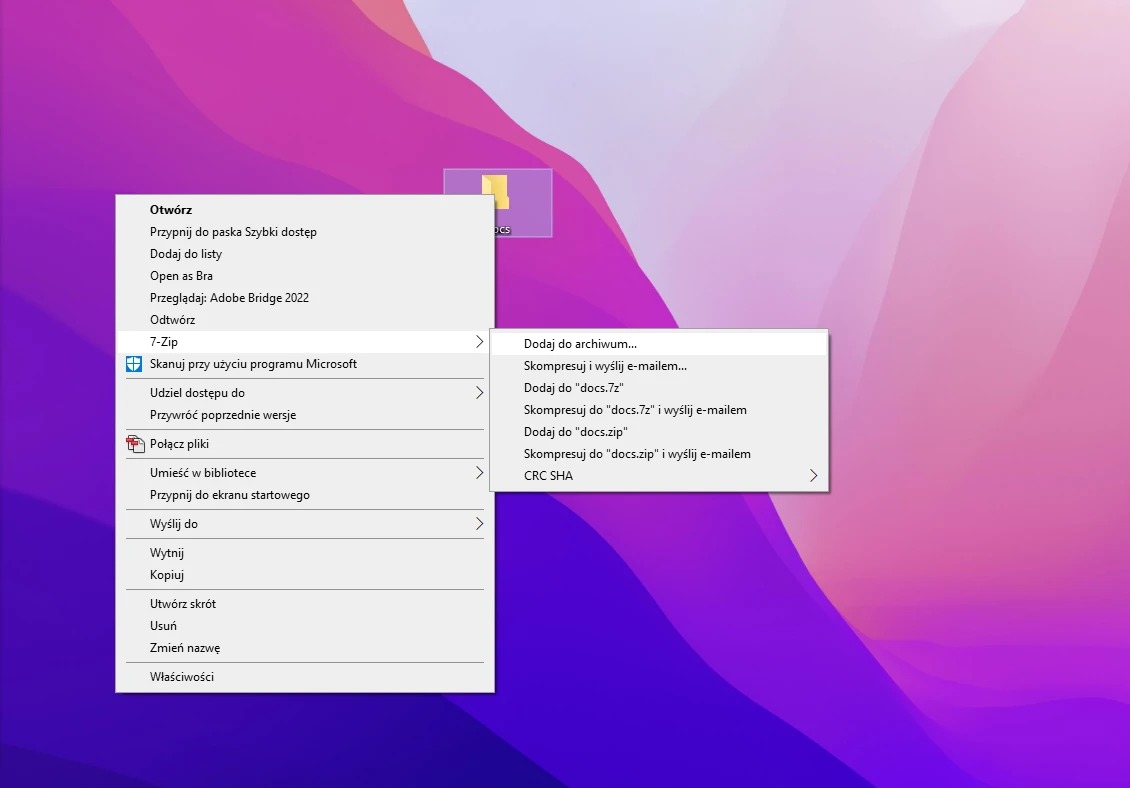Choose Skompresuj do "docs.zip" i wyślij e-mailem

(x=637, y=454)
